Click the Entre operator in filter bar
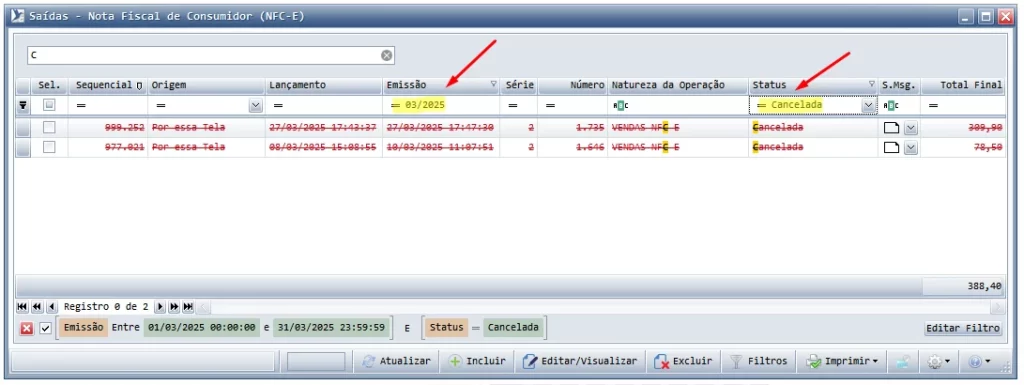The width and height of the screenshot is (1024, 385). 125,328
